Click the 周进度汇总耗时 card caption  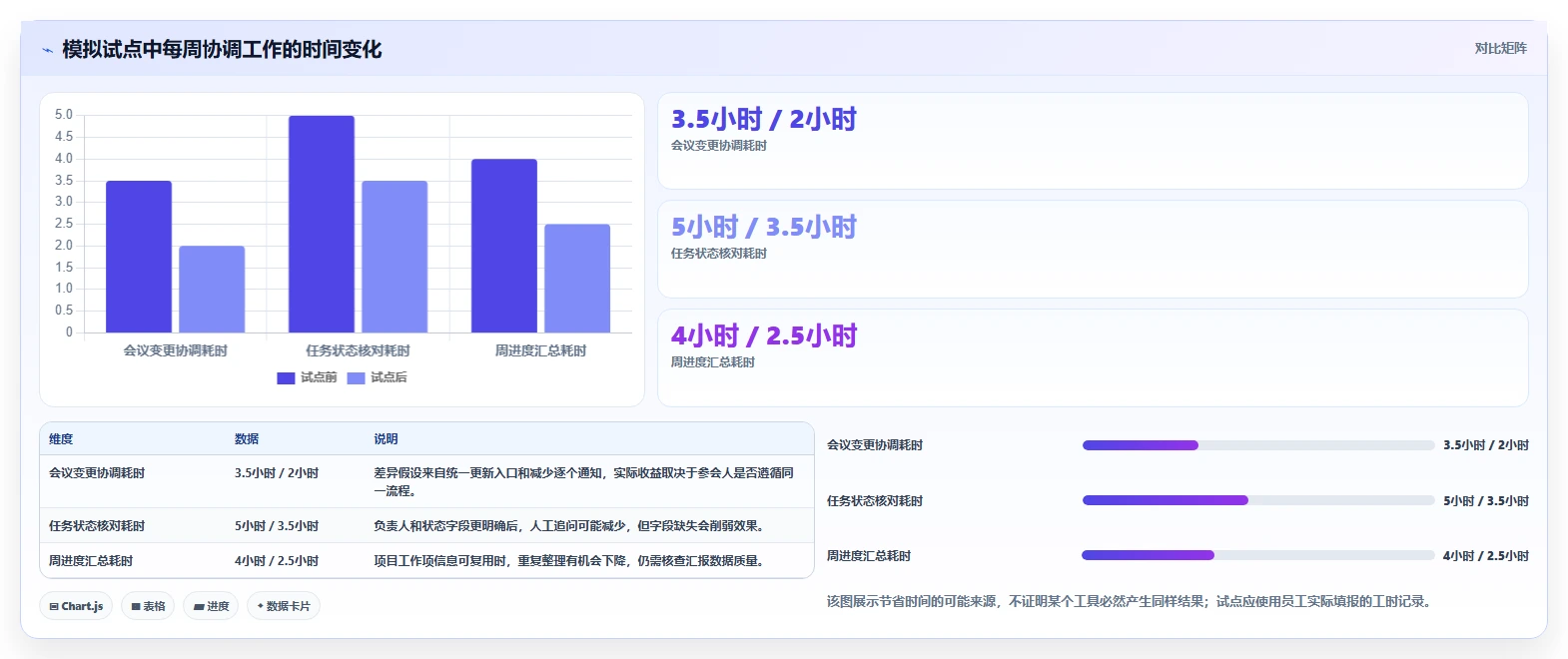(x=713, y=362)
